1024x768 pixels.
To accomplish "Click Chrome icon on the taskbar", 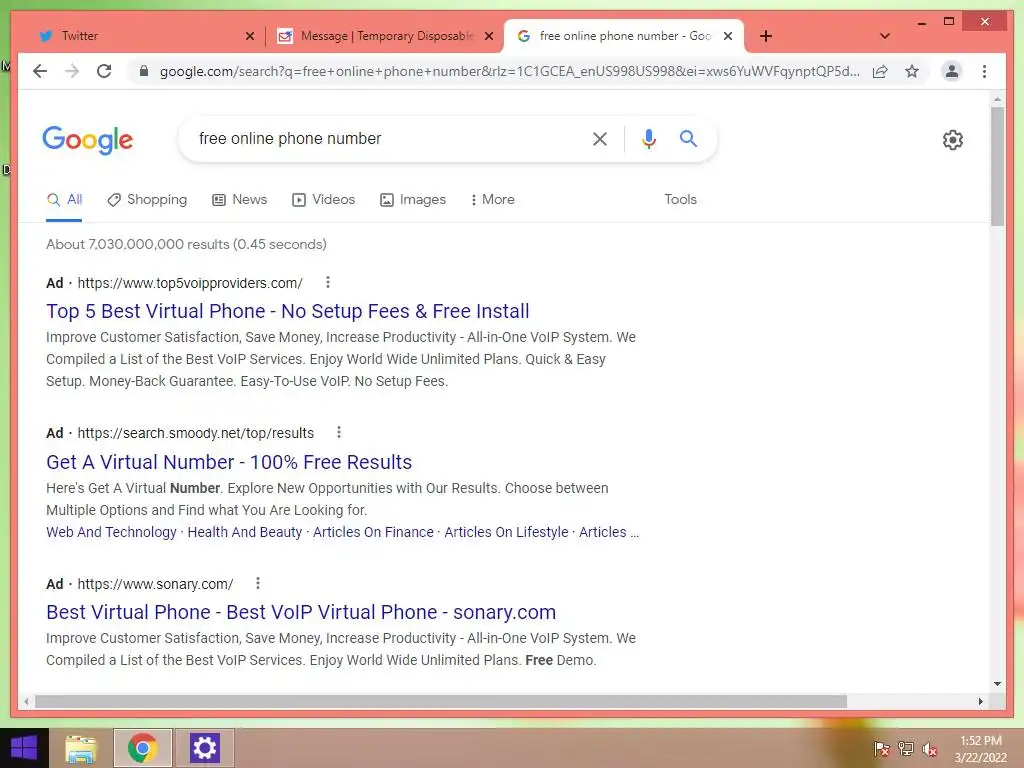I will (x=142, y=748).
